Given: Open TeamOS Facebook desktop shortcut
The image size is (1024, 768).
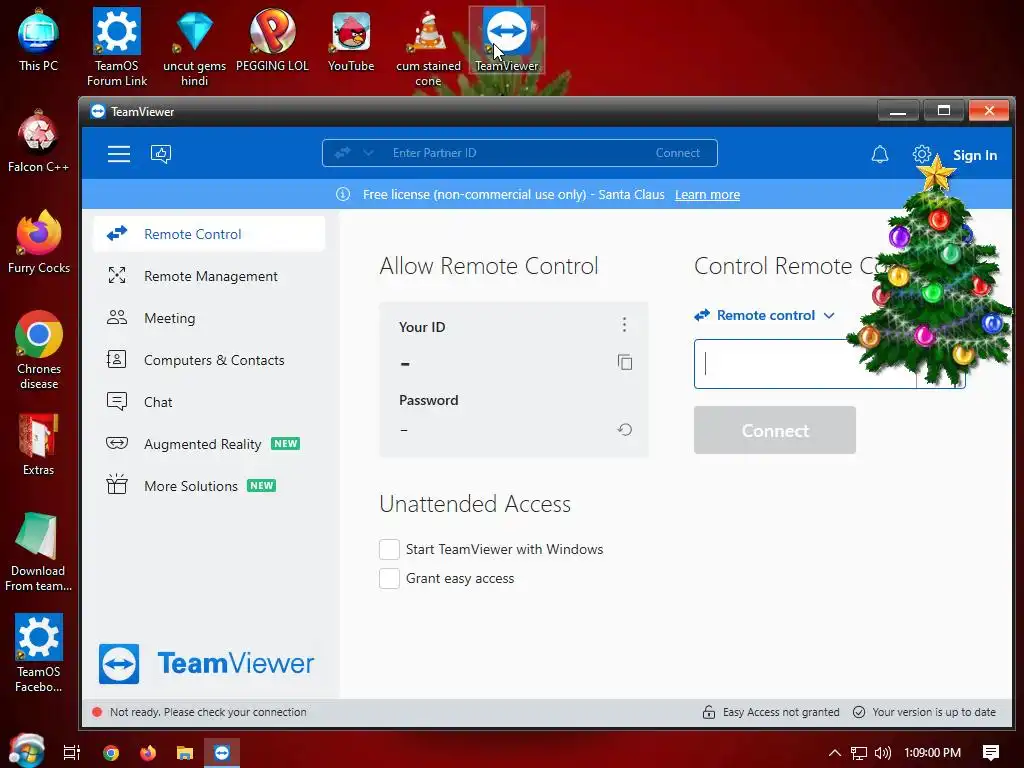Looking at the screenshot, I should [x=39, y=653].
